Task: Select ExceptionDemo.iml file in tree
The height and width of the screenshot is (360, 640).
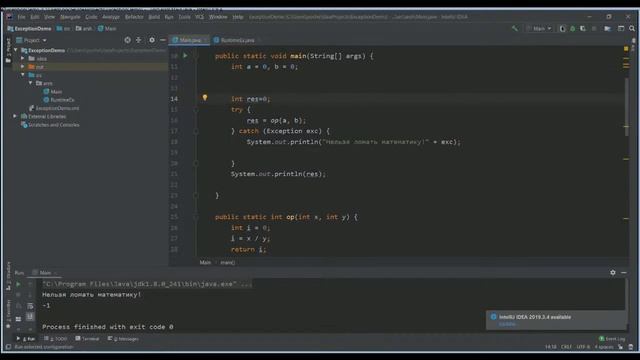Action: click(54, 108)
